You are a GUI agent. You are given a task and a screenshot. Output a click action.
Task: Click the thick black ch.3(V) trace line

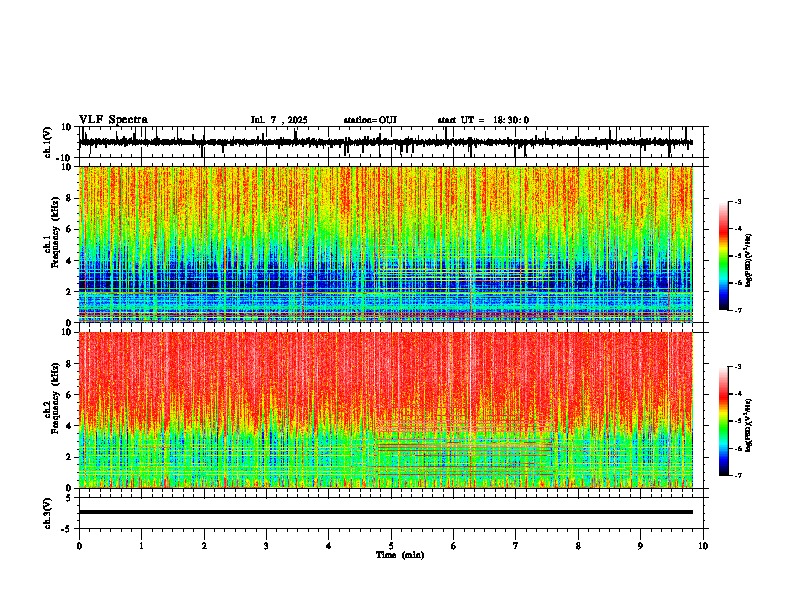[386, 512]
